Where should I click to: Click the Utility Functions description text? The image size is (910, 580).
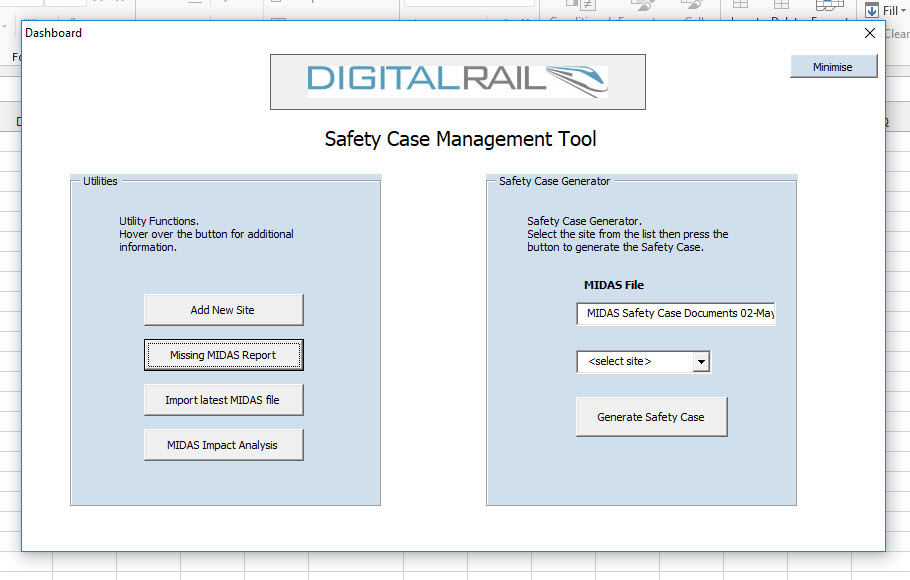click(x=206, y=234)
